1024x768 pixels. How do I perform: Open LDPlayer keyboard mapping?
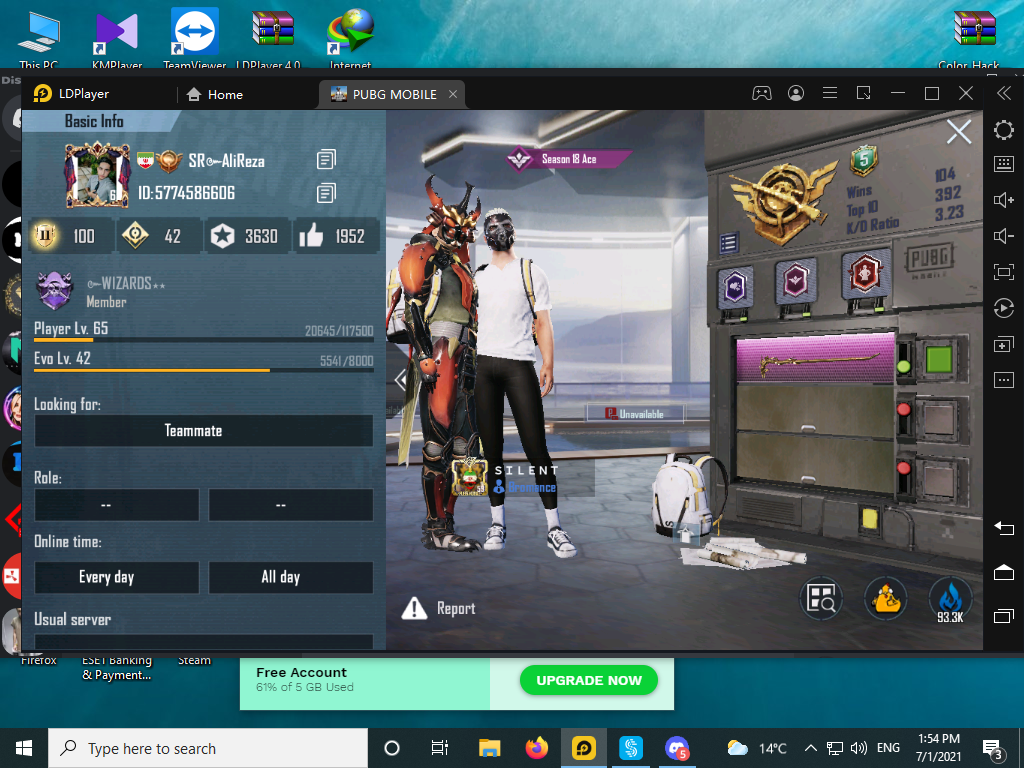(x=1004, y=164)
